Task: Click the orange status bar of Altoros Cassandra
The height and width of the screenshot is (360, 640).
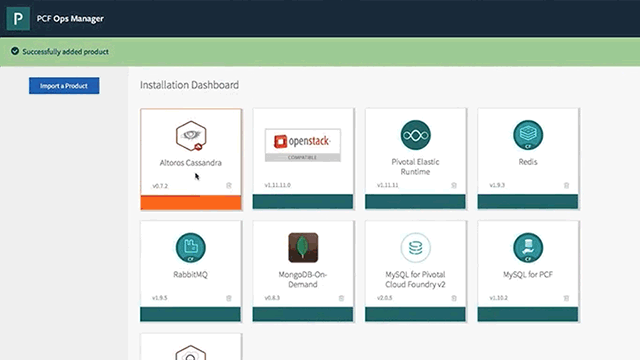Action: pyautogui.click(x=191, y=202)
